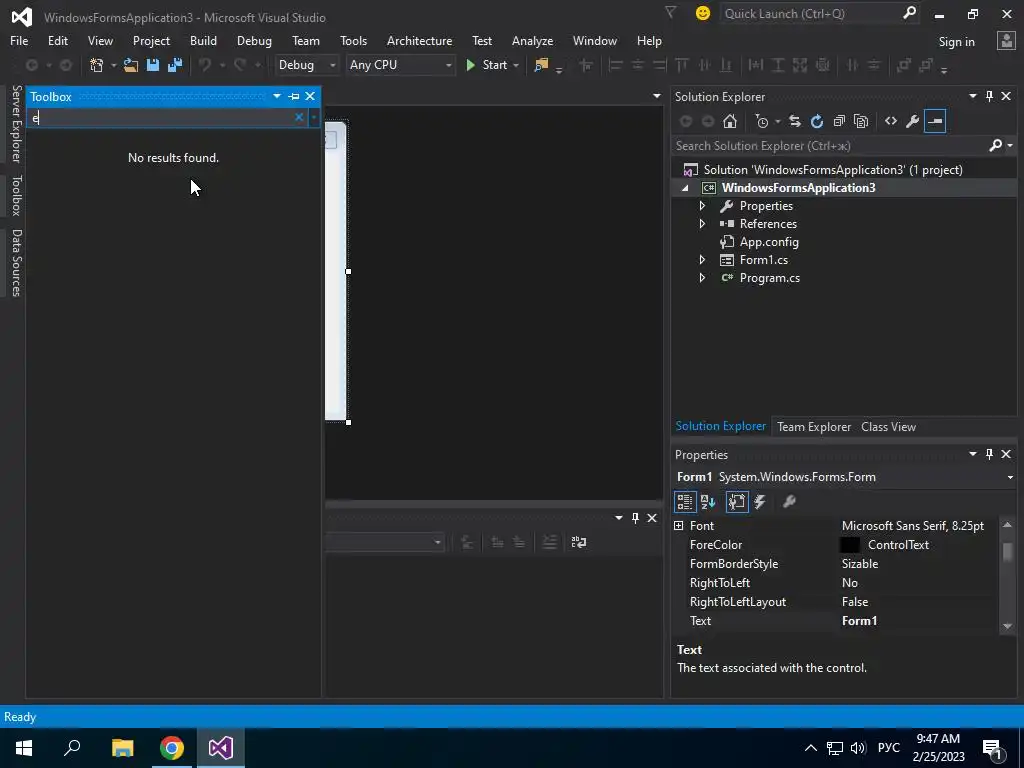Collapse the WindowsFormsApplication3 project node
The width and height of the screenshot is (1024, 768).
[x=685, y=188]
